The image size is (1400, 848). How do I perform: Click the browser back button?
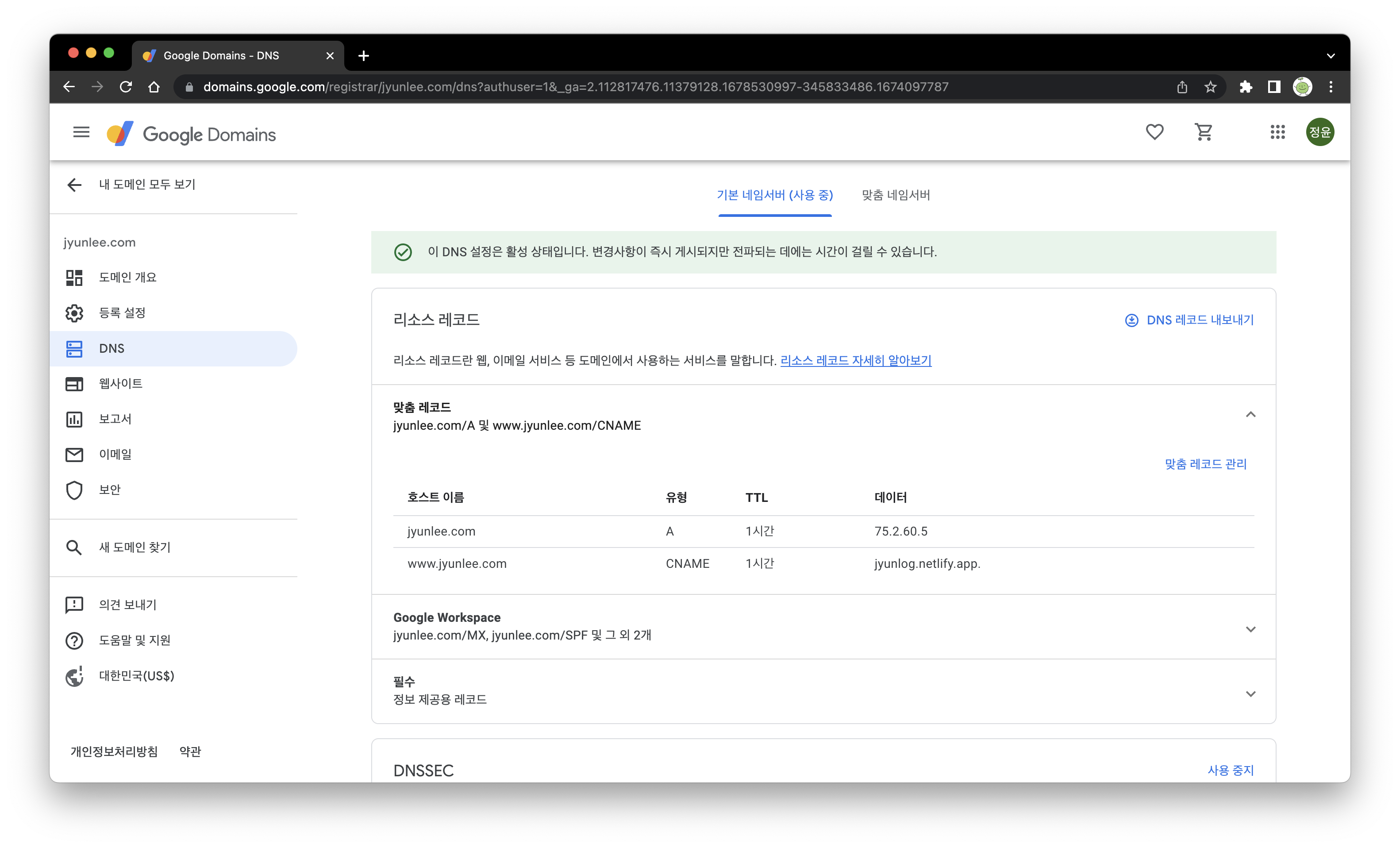tap(69, 87)
